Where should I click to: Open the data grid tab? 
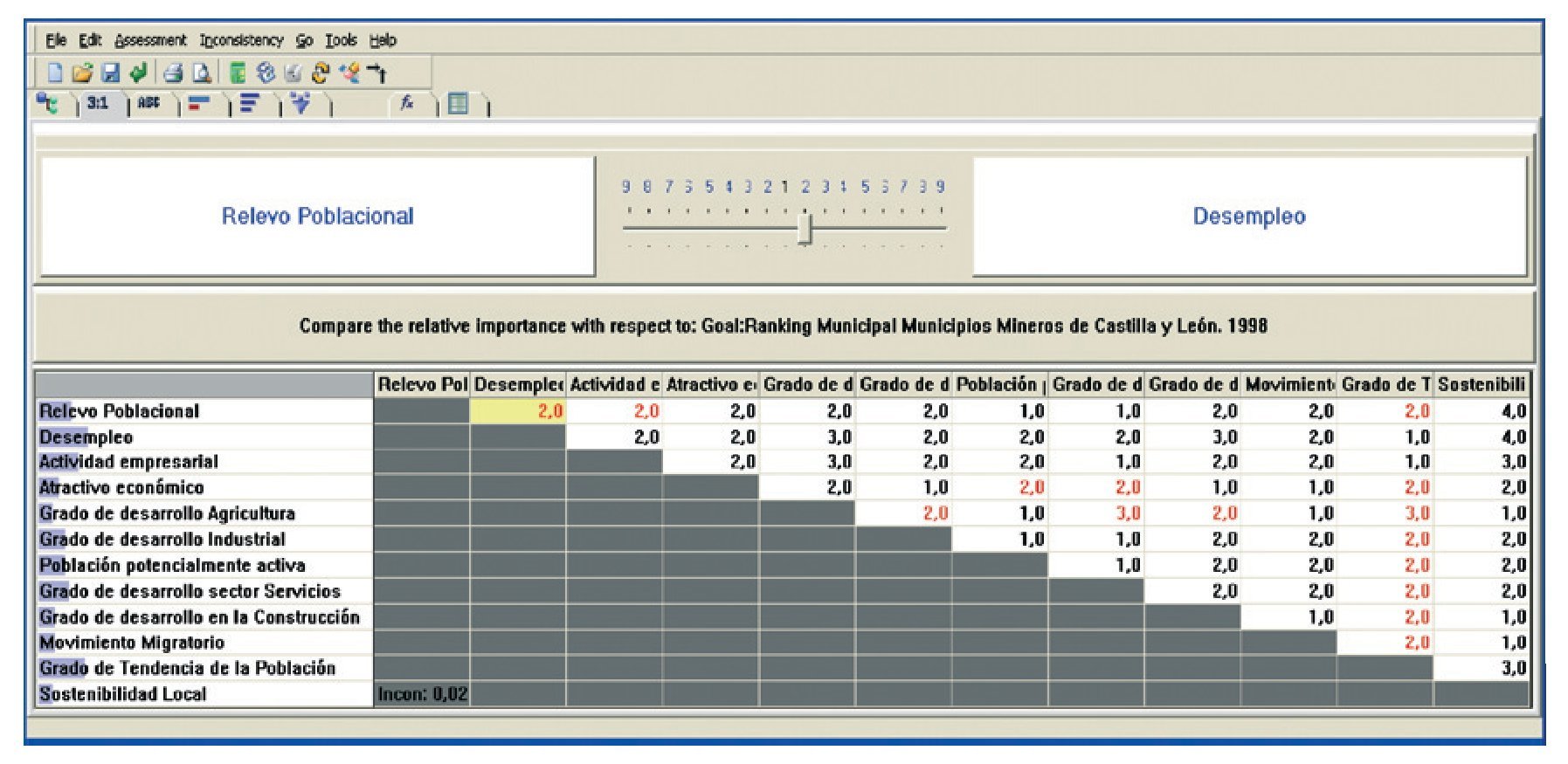[458, 104]
